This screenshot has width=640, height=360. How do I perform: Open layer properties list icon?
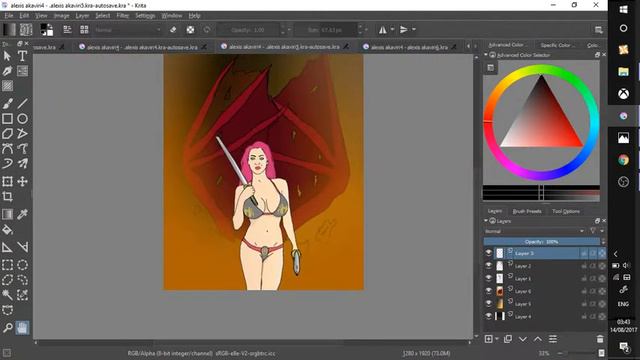coord(553,339)
